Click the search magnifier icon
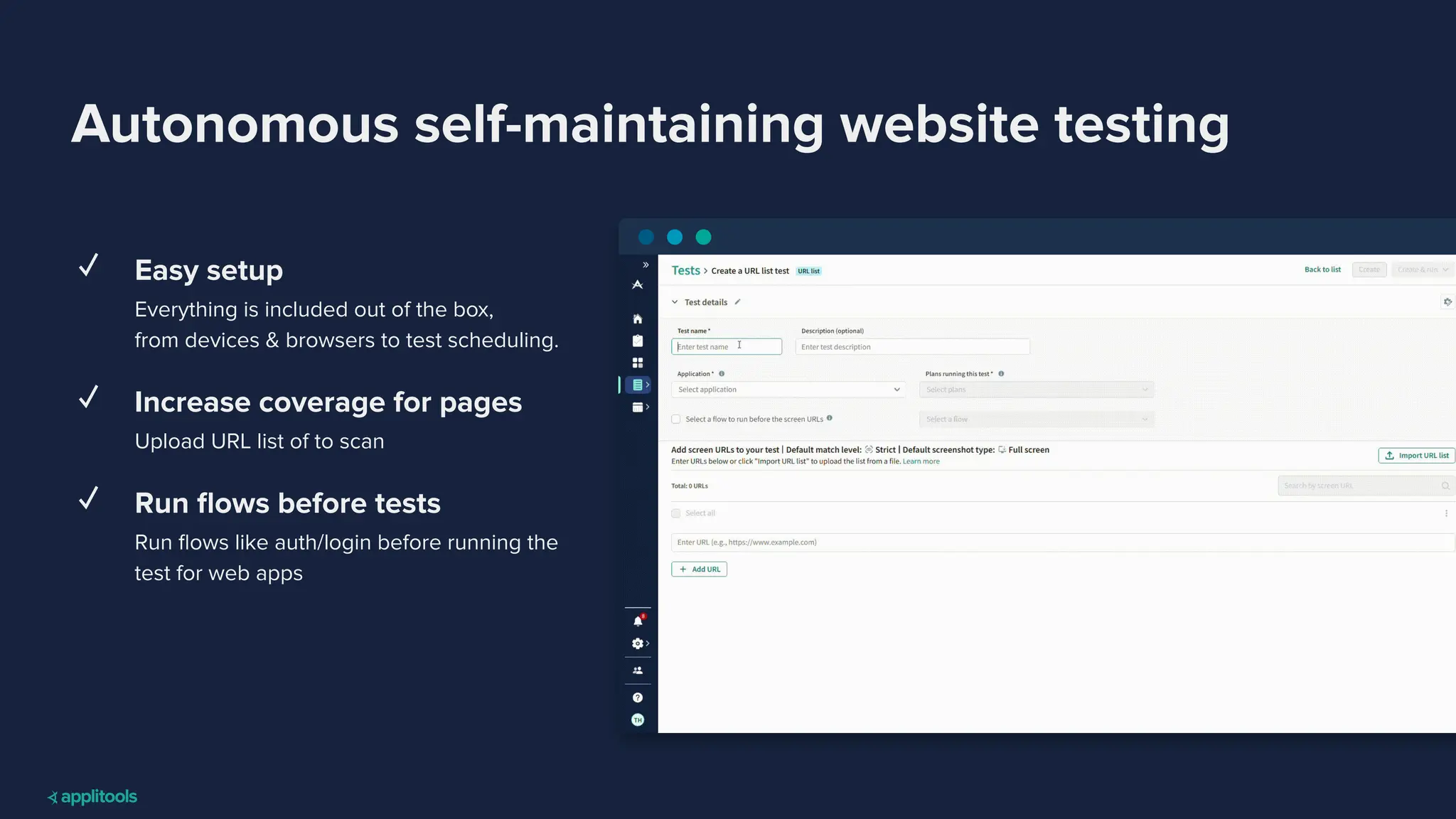1456x819 pixels. [x=1445, y=486]
